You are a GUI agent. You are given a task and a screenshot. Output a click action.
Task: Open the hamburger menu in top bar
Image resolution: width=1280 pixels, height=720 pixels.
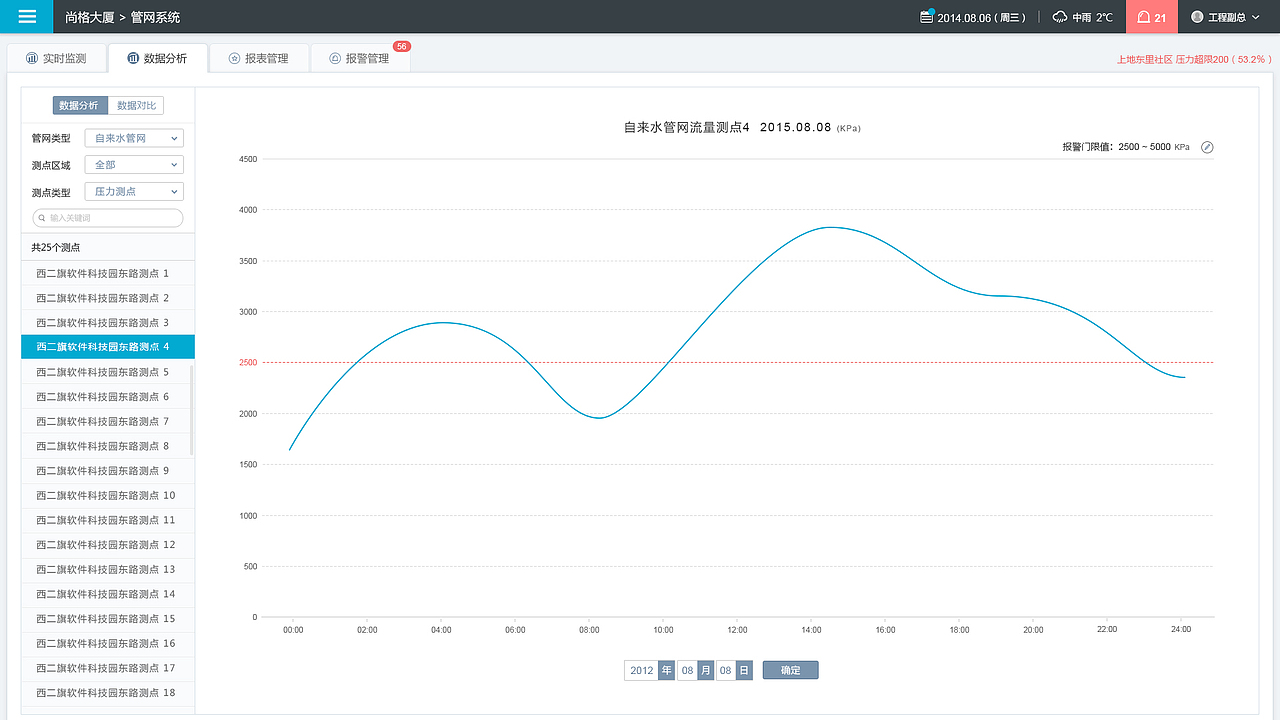point(27,17)
